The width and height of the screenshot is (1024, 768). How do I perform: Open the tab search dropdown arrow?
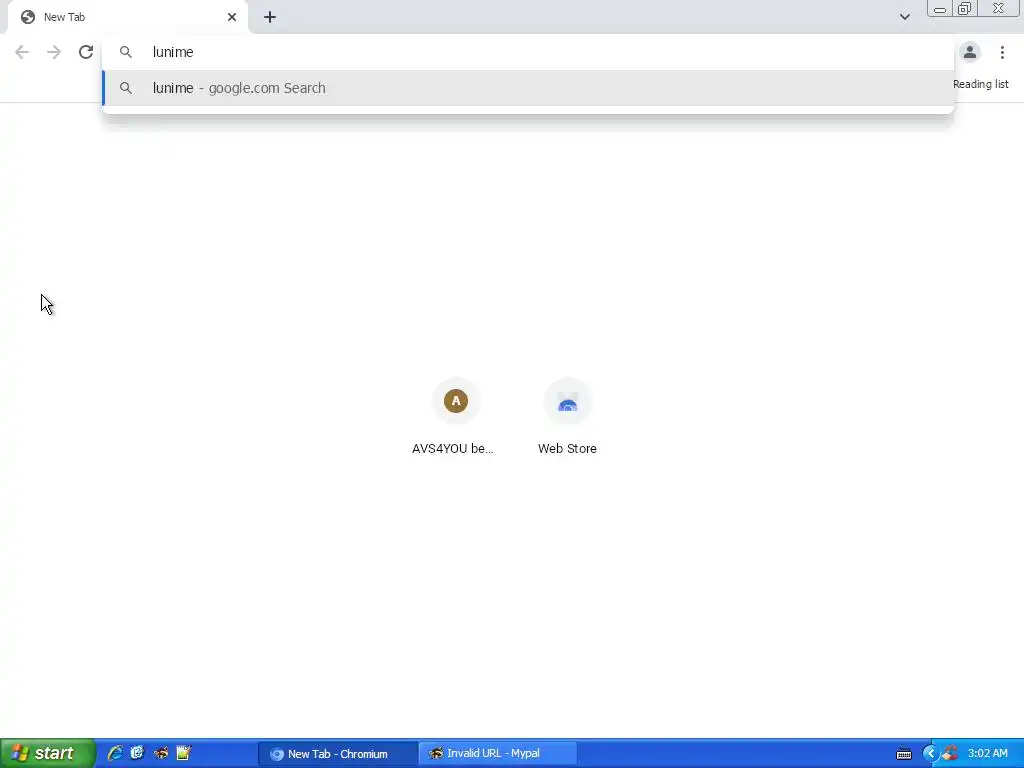click(x=904, y=17)
